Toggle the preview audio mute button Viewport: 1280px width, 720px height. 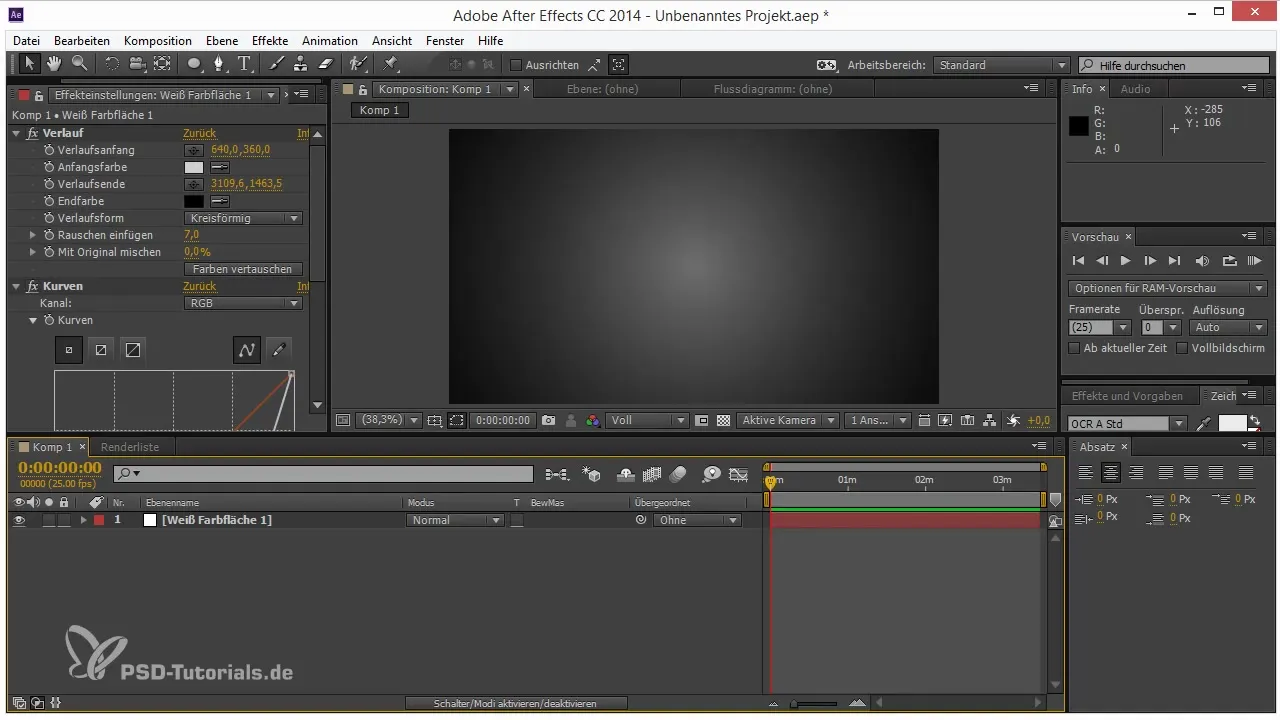click(x=1202, y=261)
